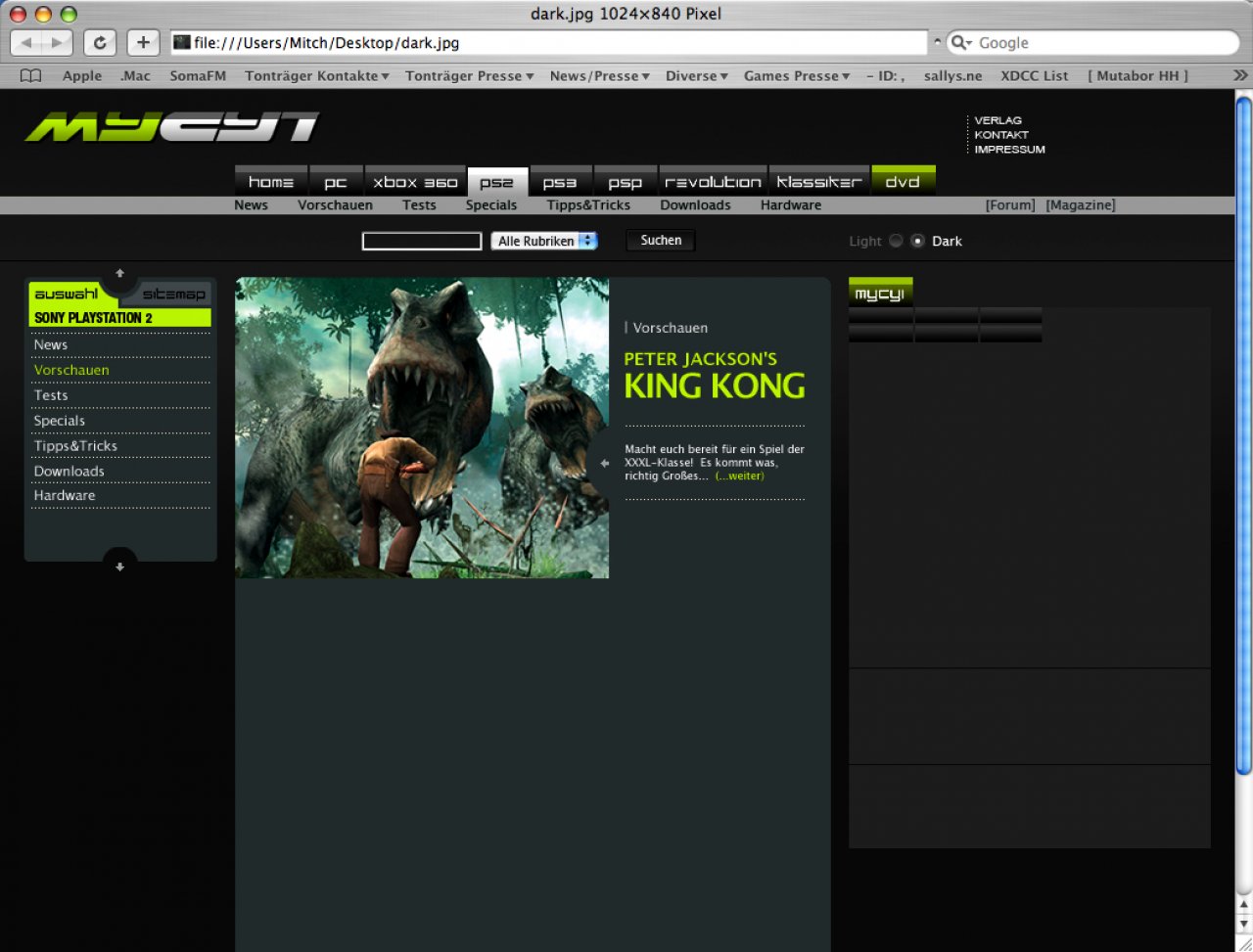Follow the (...weiter) link
Viewport: 1253px width, 952px height.
click(739, 476)
